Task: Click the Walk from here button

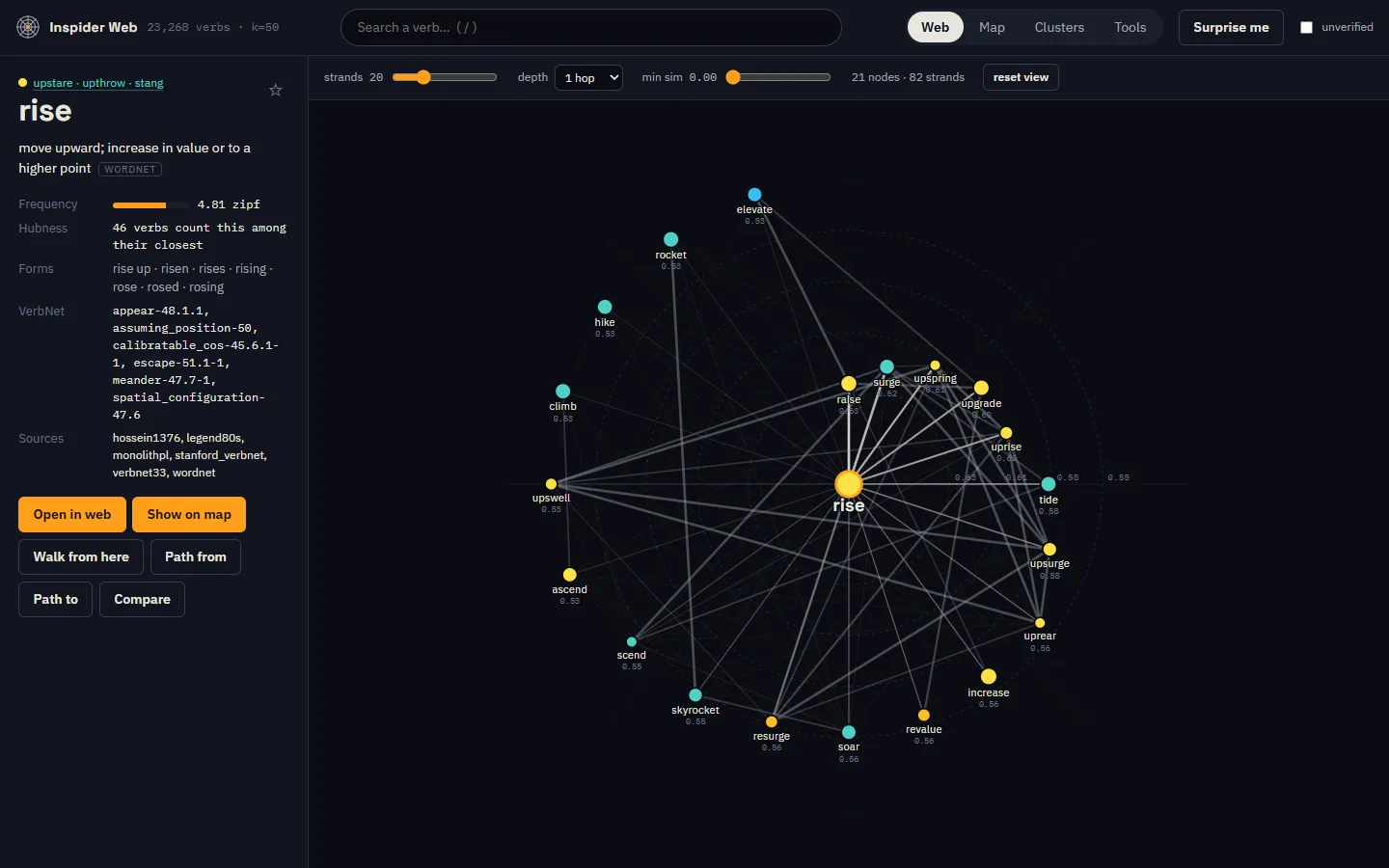Action: pyautogui.click(x=81, y=557)
